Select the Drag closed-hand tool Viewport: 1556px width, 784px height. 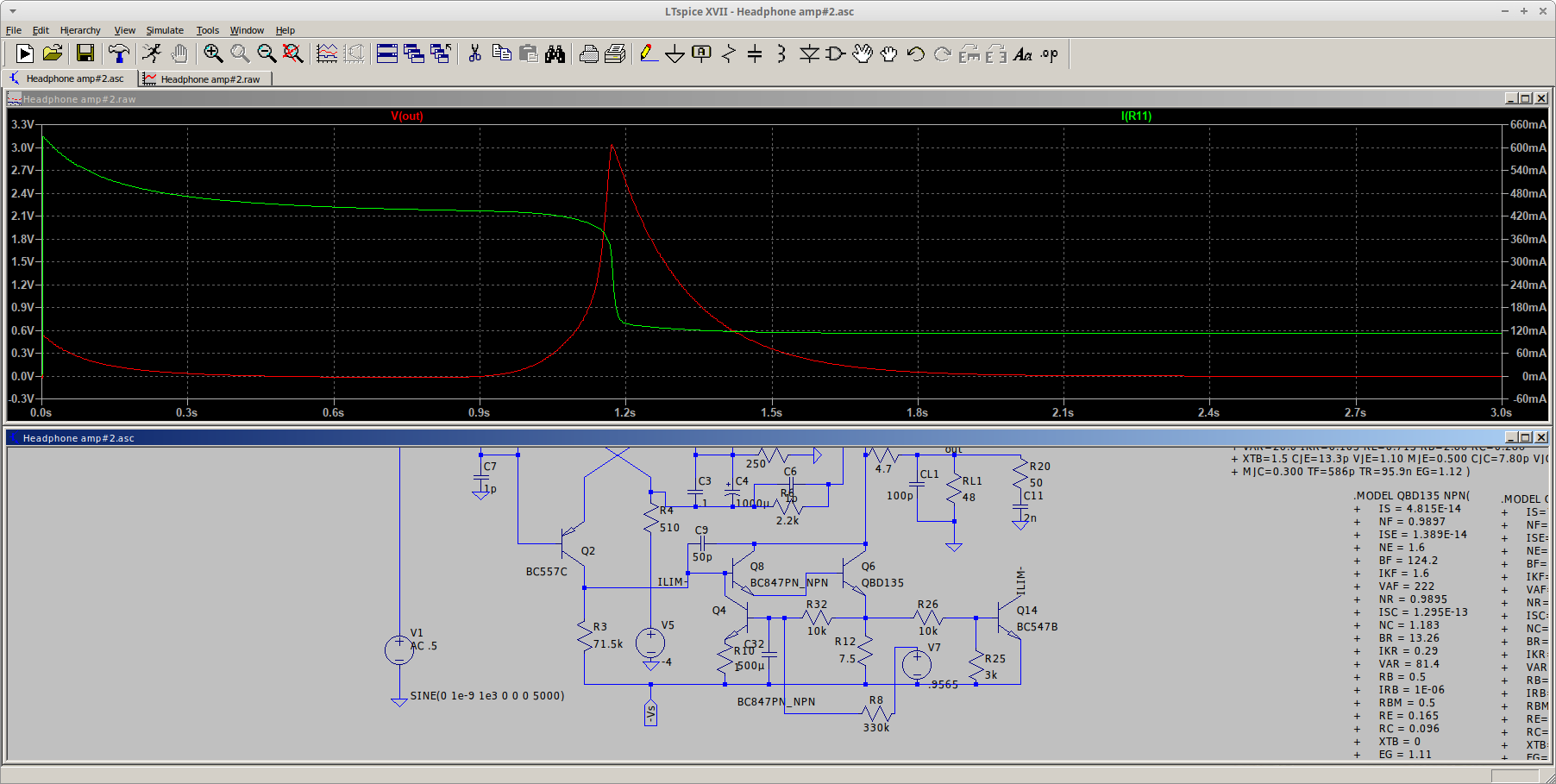[x=889, y=53]
